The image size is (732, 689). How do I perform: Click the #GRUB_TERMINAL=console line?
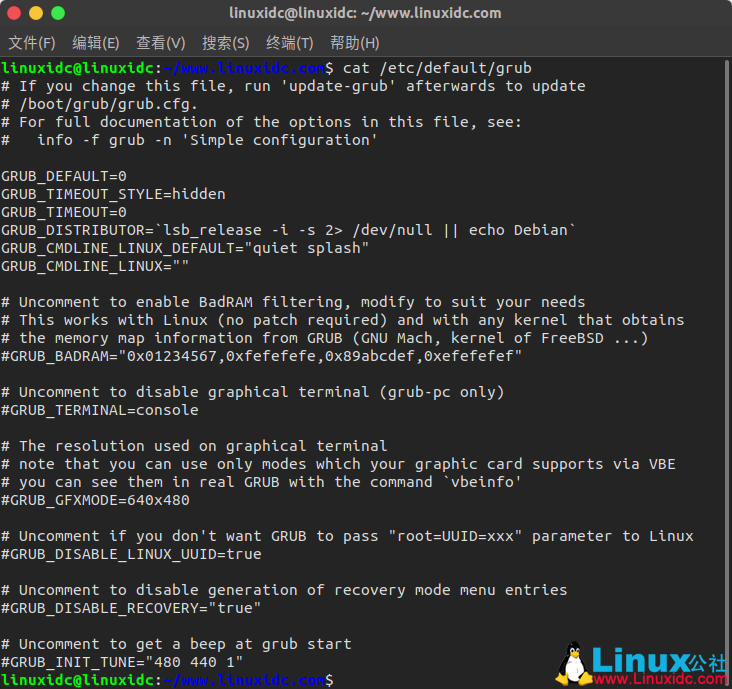[x=100, y=410]
